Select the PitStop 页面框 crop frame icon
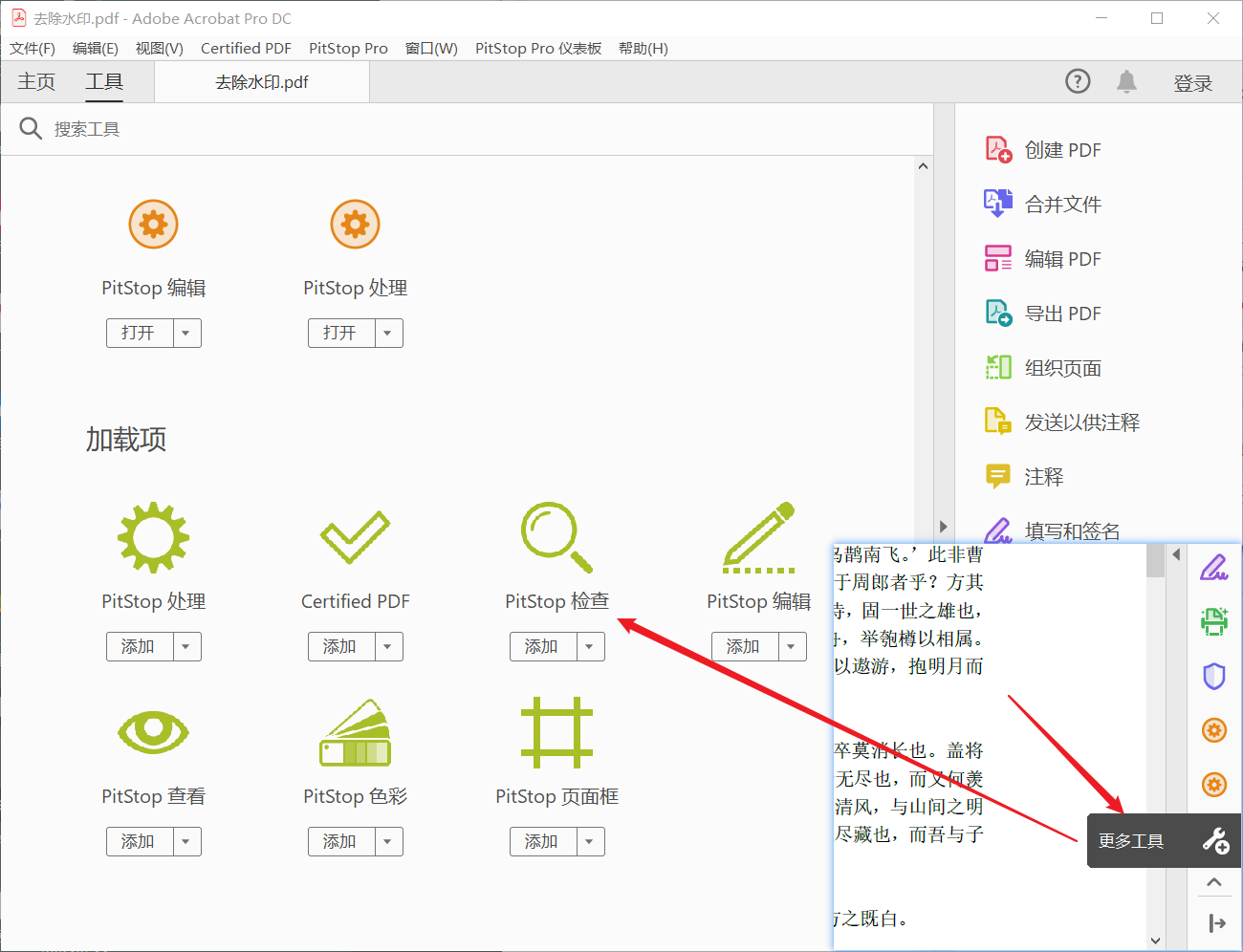 [556, 732]
